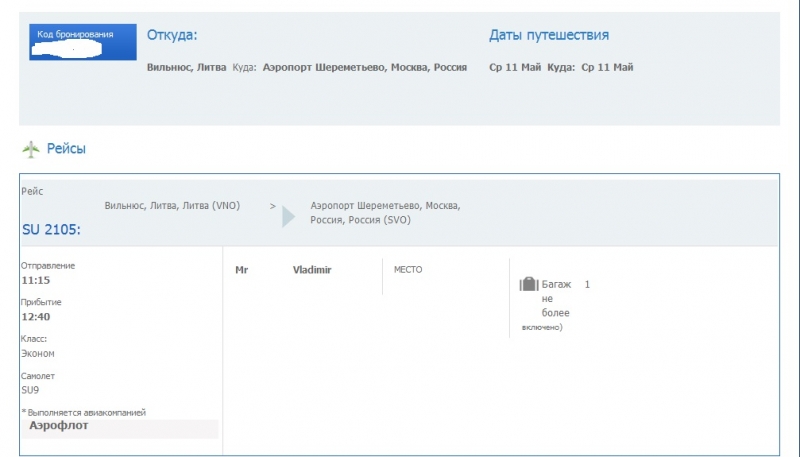Click the Багаж baggage label
Screen dimensions: 800x457
[x=556, y=284]
